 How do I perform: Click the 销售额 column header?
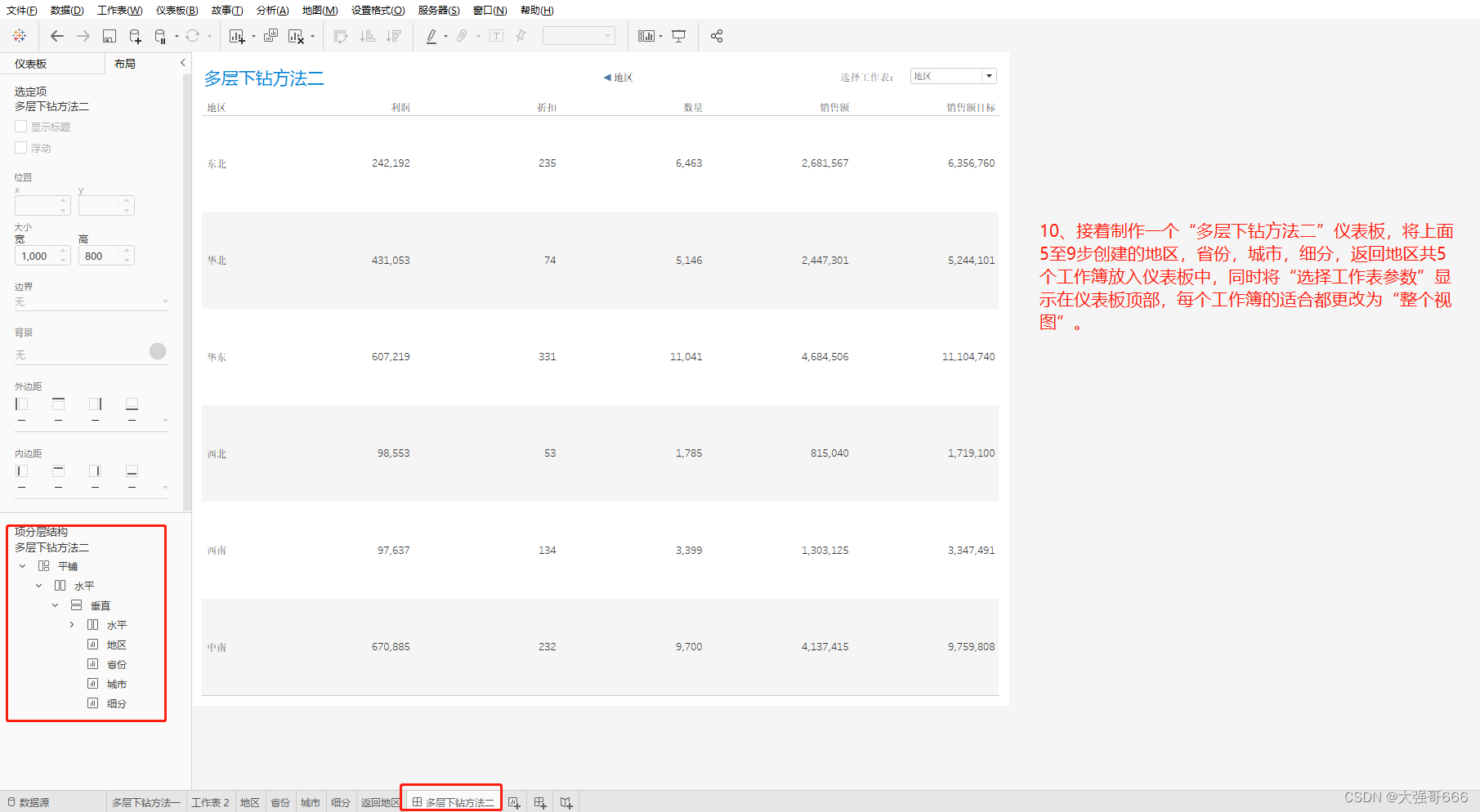[x=834, y=108]
